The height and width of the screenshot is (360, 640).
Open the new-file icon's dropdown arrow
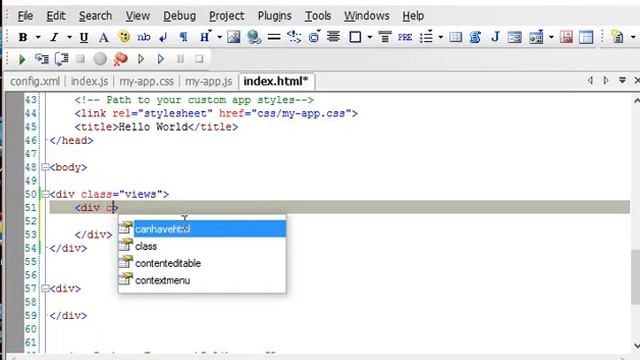click(633, 37)
